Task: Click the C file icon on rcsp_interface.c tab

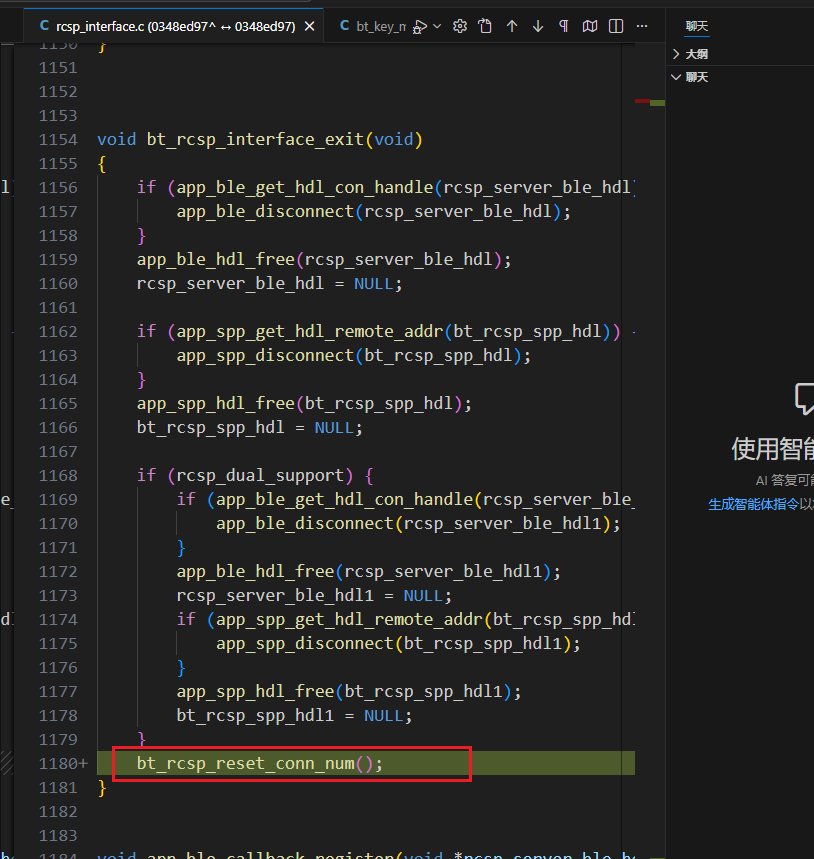Action: [44, 26]
